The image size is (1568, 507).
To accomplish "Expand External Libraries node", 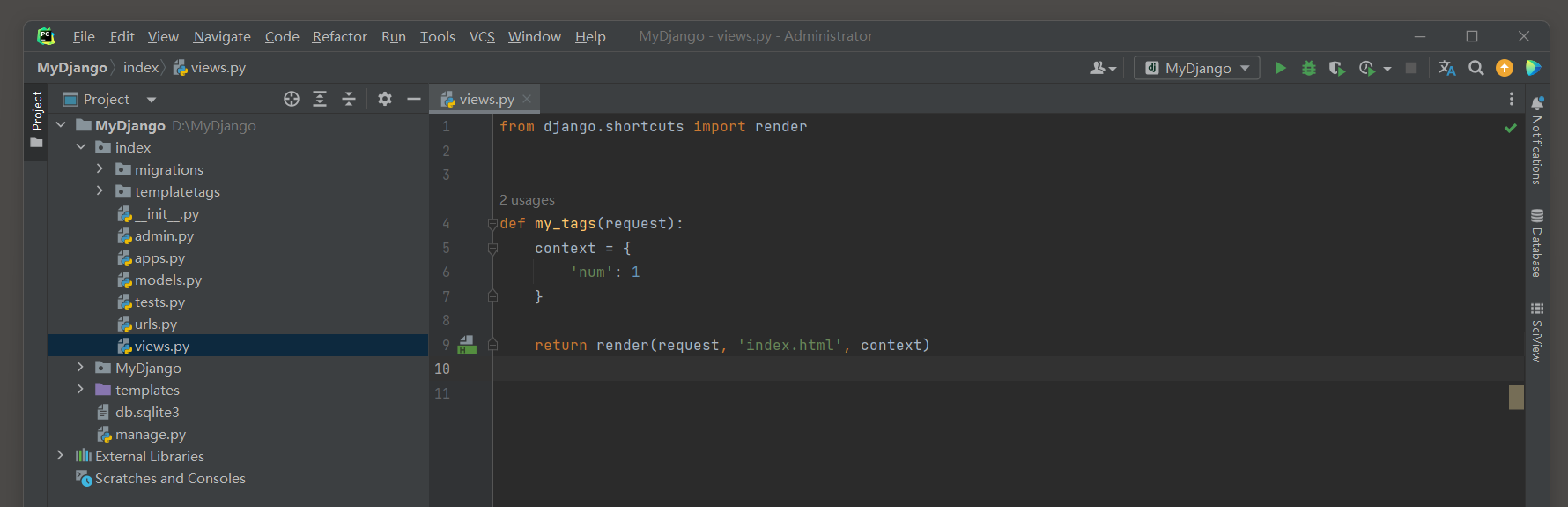I will click(x=60, y=455).
